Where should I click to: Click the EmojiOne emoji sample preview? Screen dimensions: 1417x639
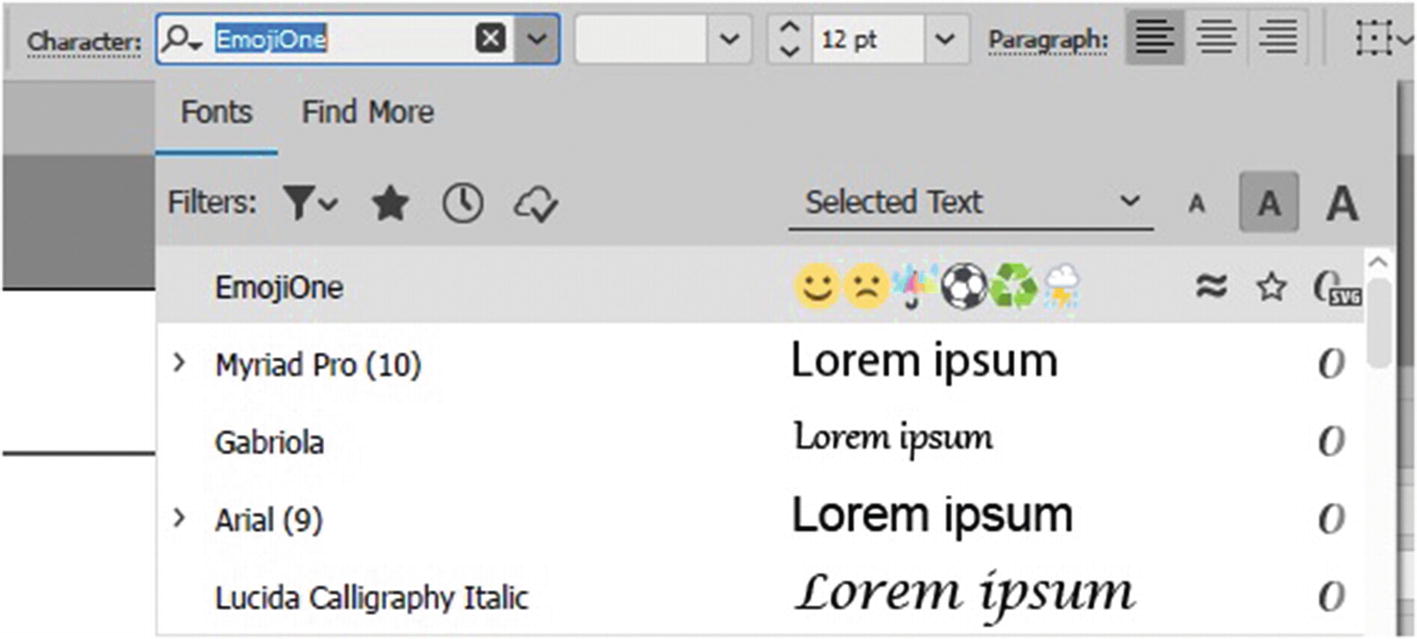[x=937, y=288]
